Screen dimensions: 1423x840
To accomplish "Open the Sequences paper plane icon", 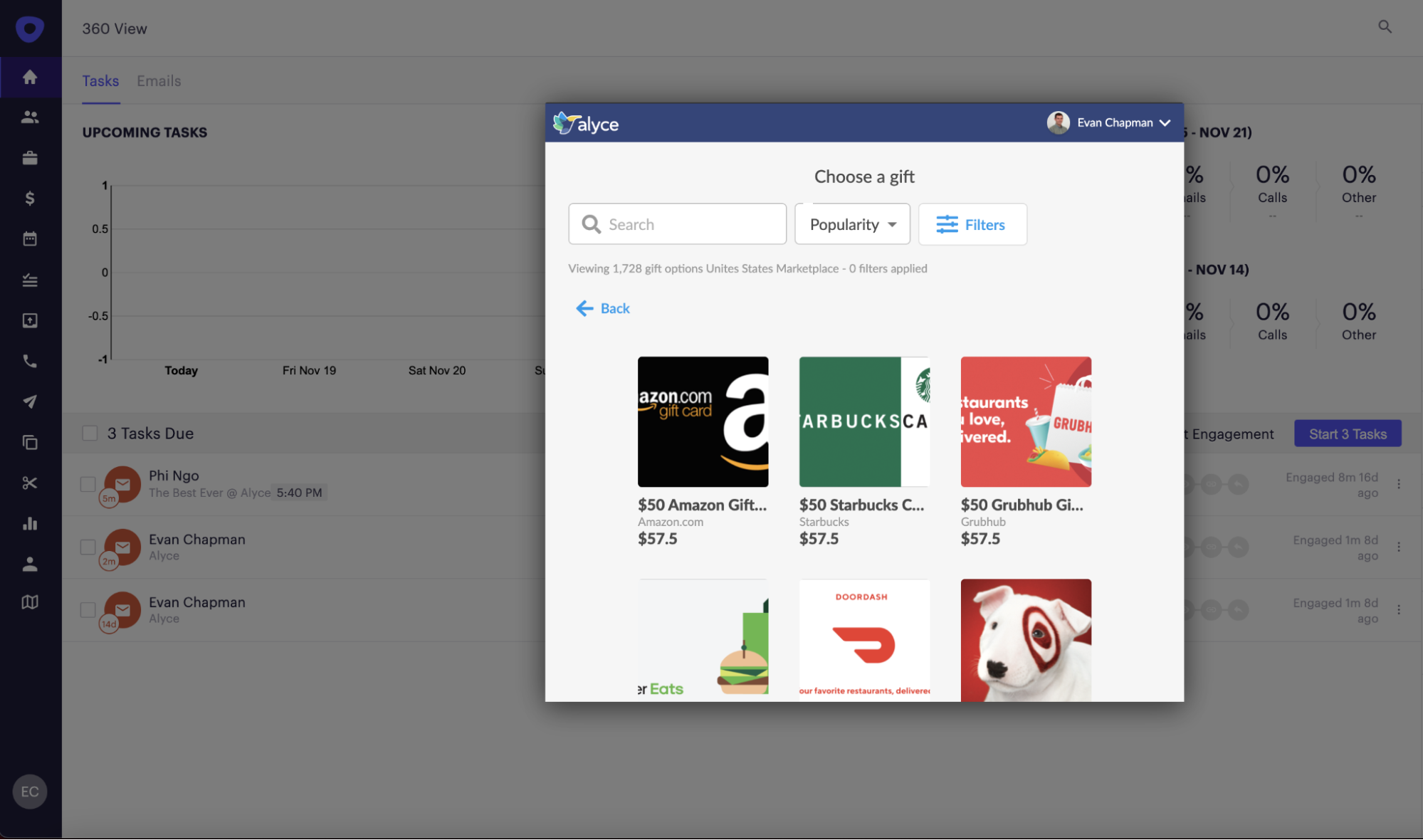I will 30,401.
